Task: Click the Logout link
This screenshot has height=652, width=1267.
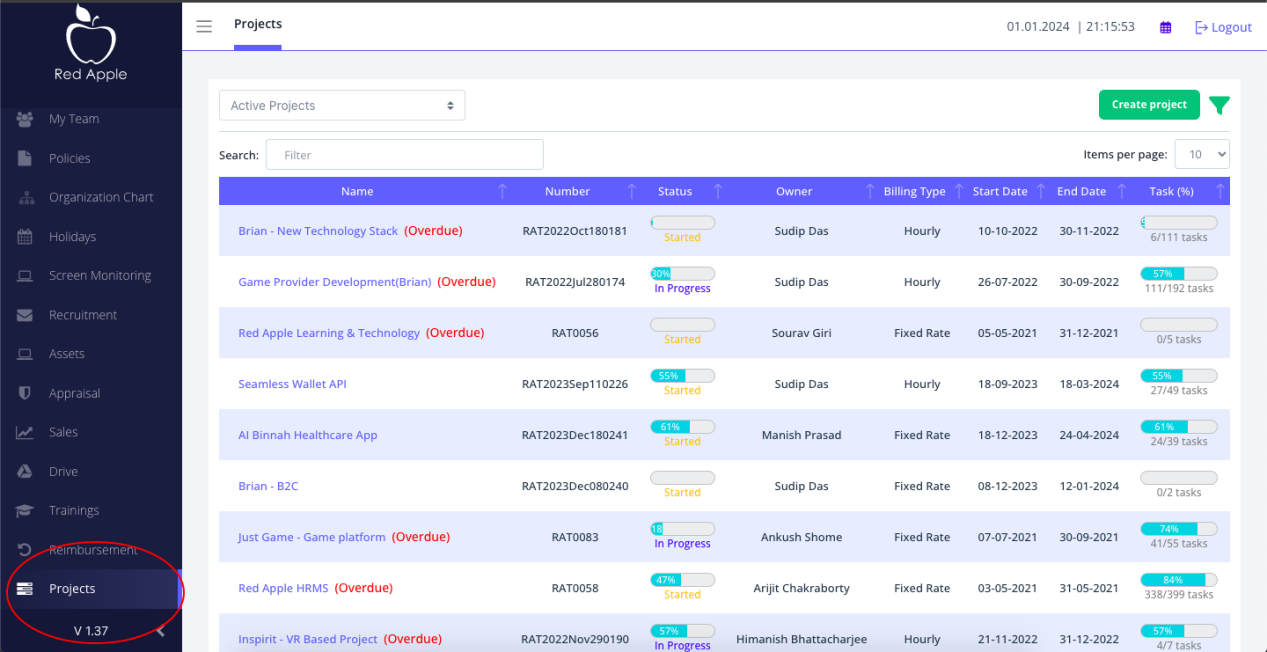Action: click(1223, 27)
